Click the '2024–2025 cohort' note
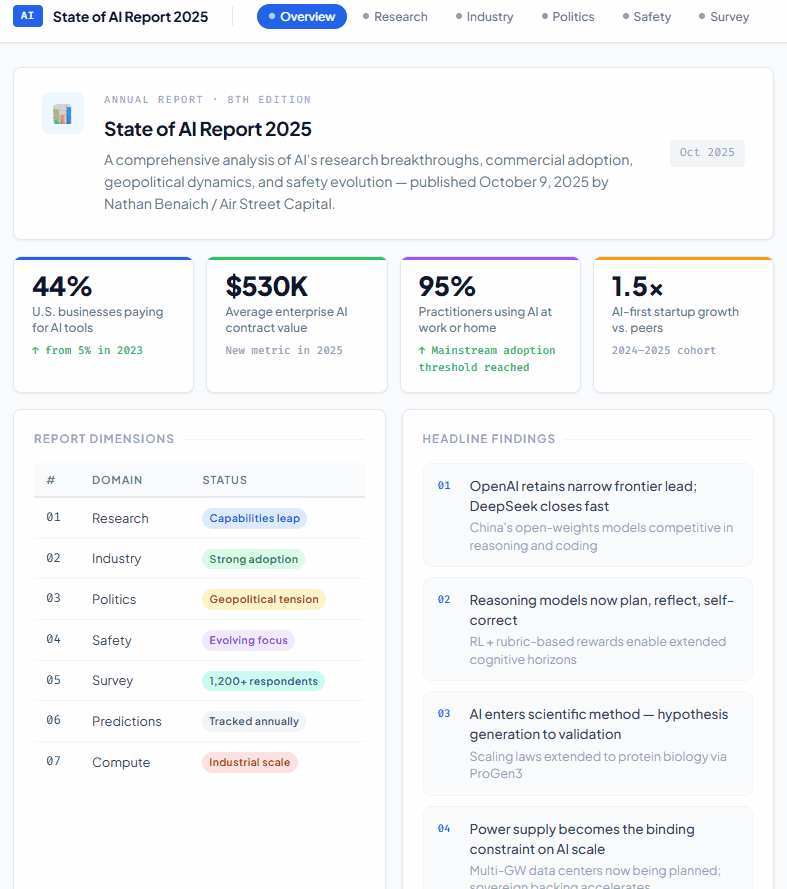The width and height of the screenshot is (787, 889). click(663, 350)
